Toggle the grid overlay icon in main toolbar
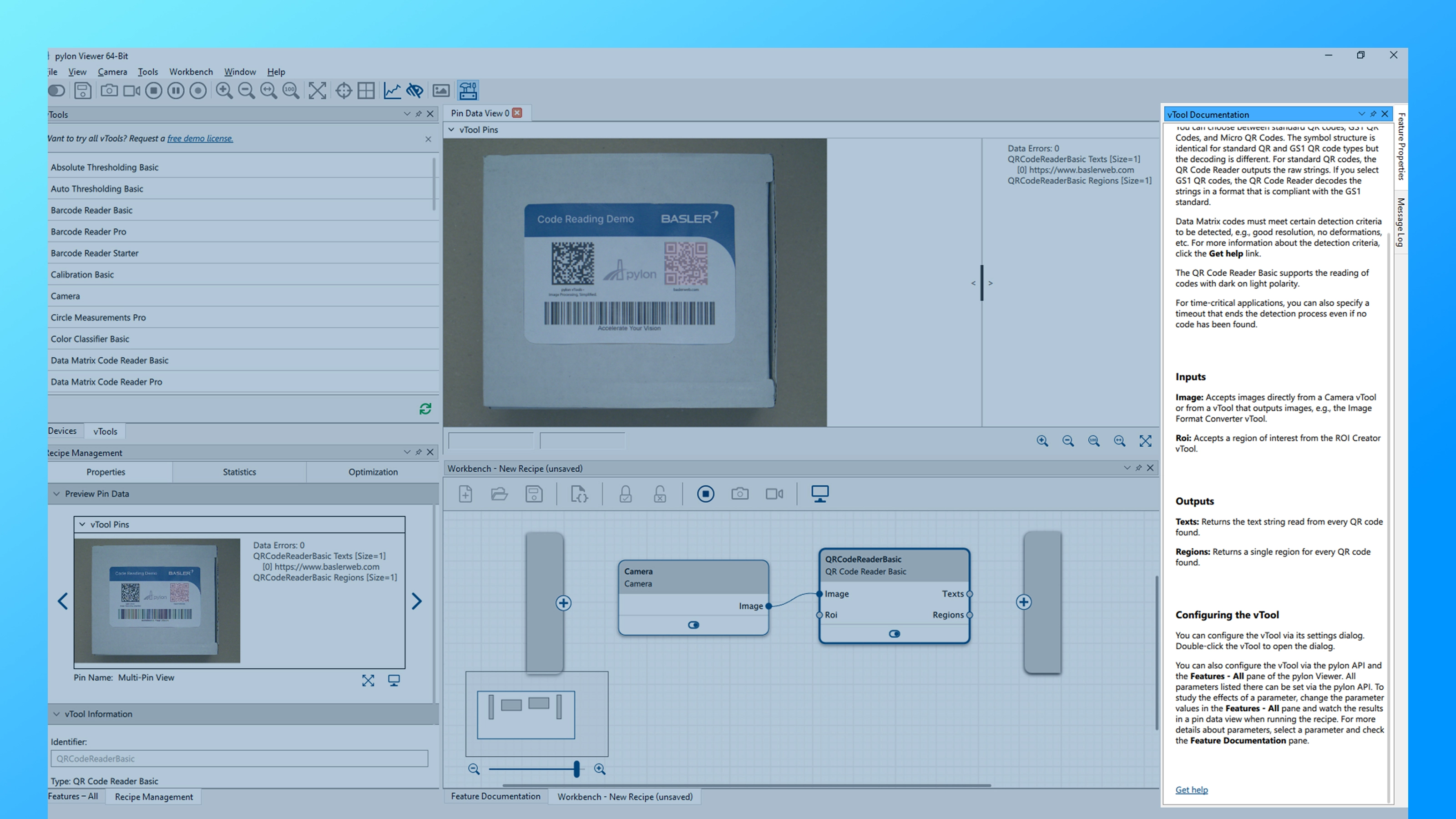The height and width of the screenshot is (819, 1456). [366, 91]
